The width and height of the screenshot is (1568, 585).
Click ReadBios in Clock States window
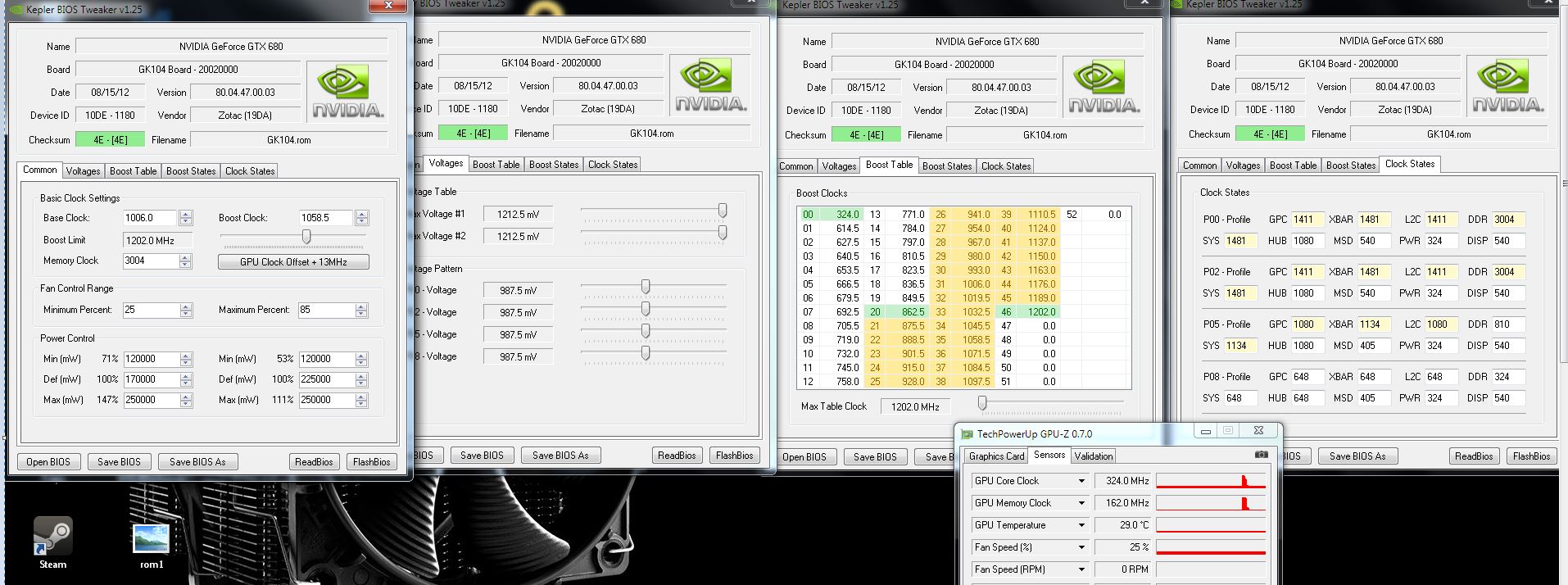pyautogui.click(x=1474, y=456)
